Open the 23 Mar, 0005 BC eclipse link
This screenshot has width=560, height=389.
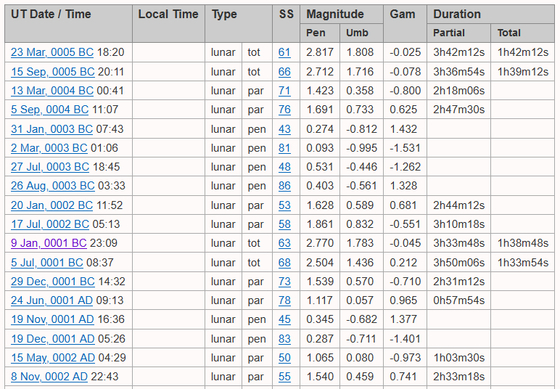pos(52,52)
